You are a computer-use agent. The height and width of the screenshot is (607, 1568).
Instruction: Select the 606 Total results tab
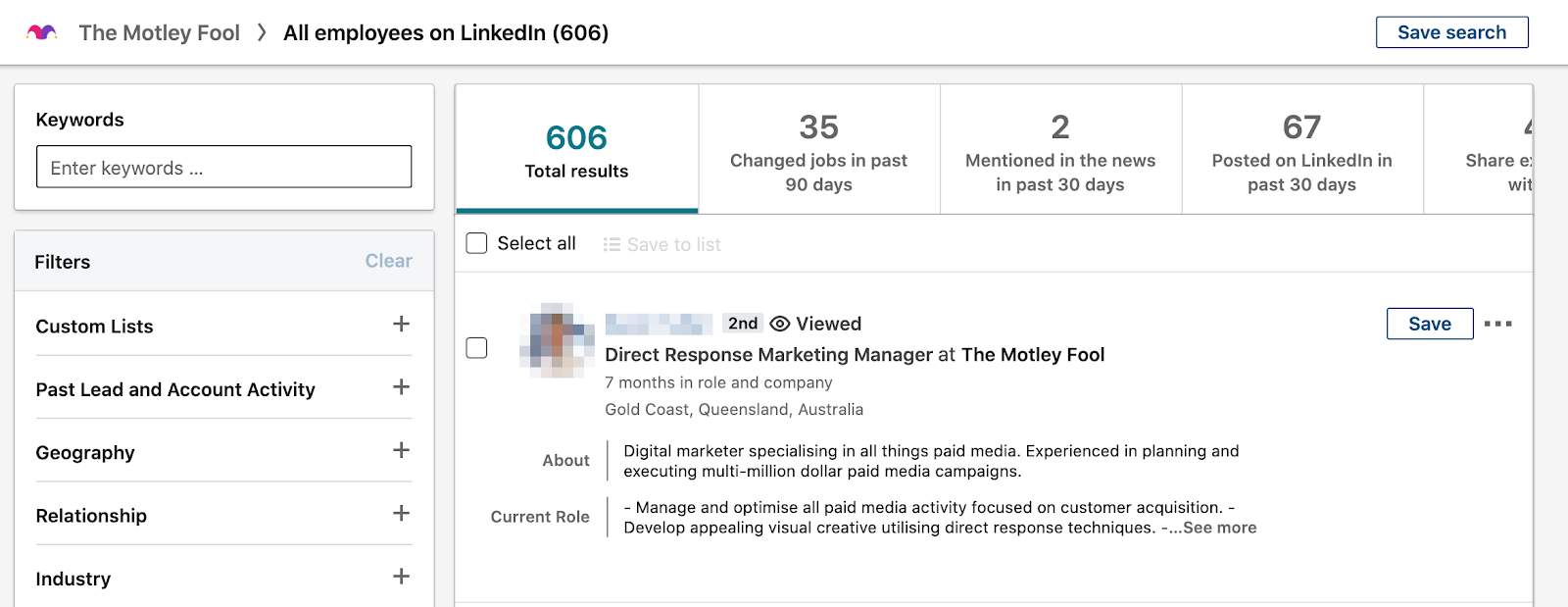point(576,149)
